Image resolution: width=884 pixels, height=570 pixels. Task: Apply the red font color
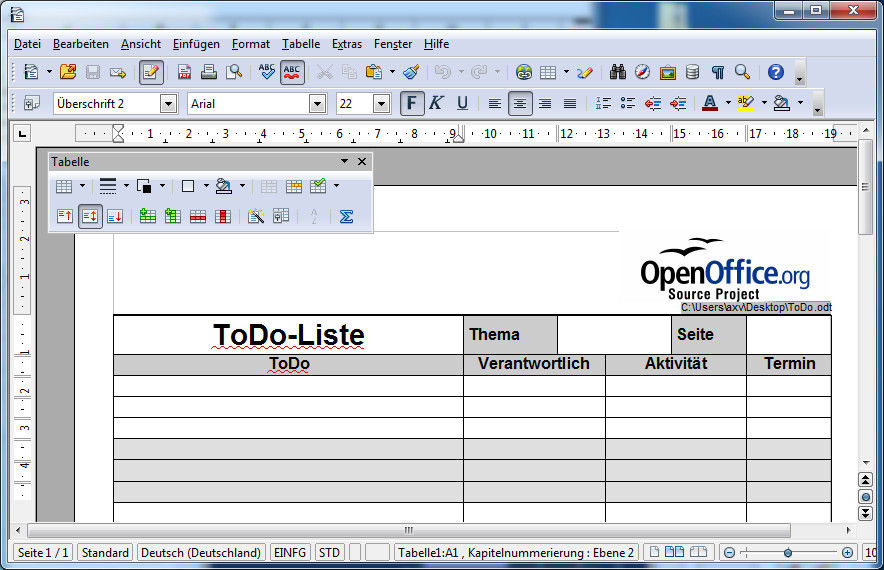point(710,103)
